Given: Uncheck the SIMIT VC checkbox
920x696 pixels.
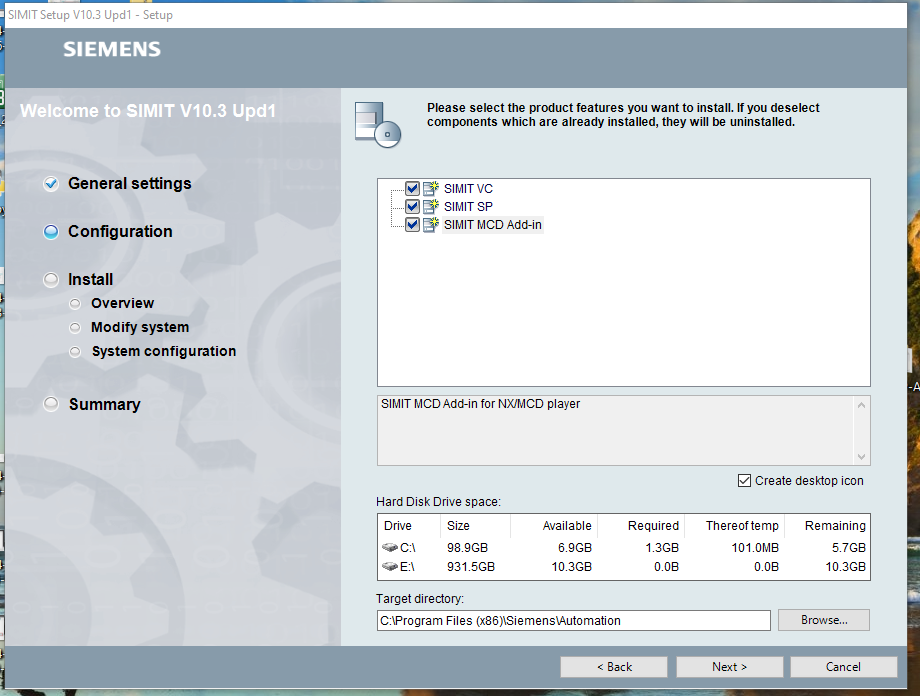Looking at the screenshot, I should pyautogui.click(x=412, y=188).
